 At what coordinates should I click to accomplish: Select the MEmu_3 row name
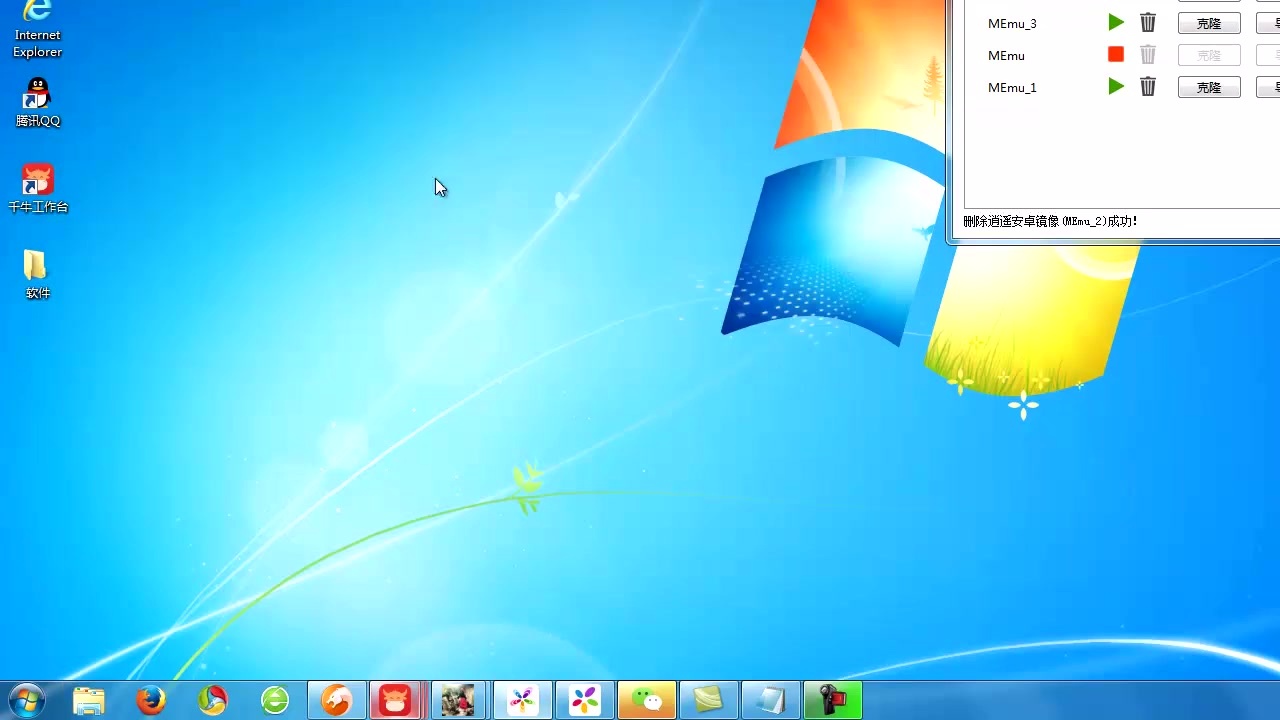coord(1012,23)
